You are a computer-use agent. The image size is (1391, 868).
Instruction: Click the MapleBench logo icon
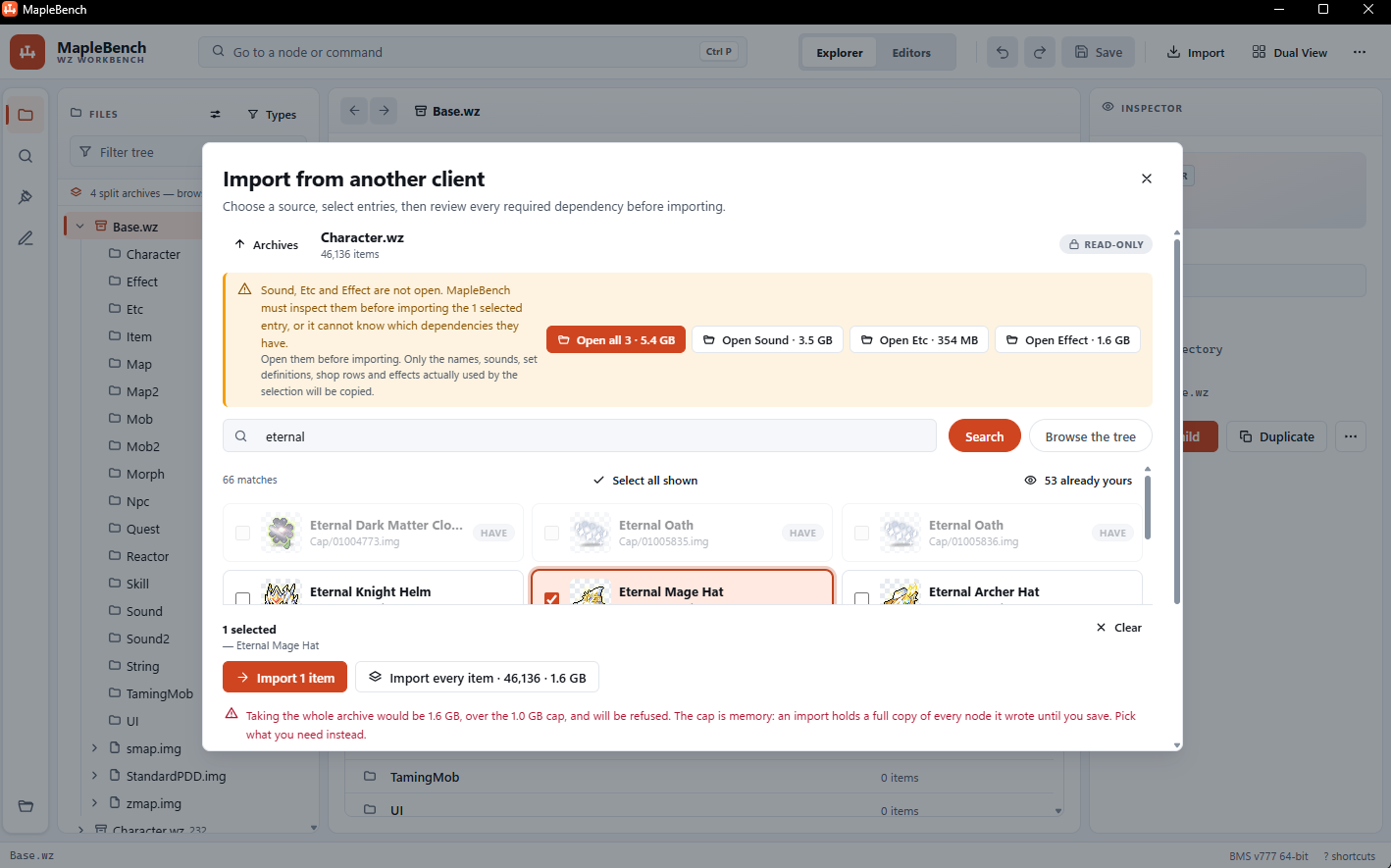click(x=27, y=52)
